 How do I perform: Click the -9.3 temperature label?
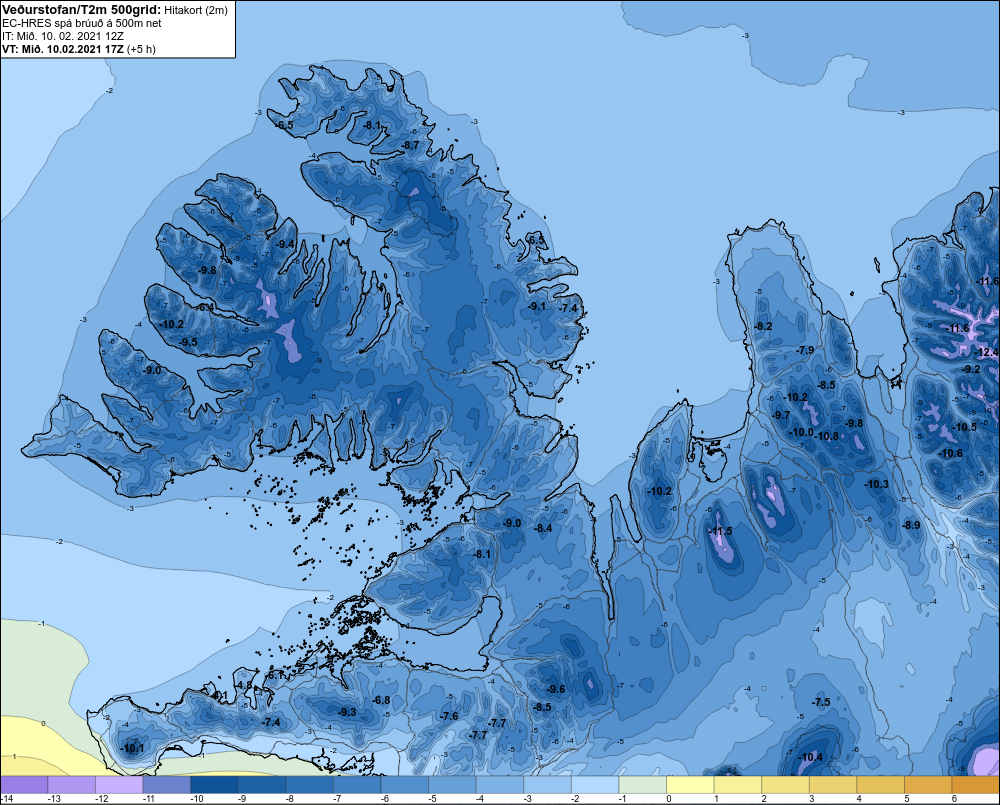click(347, 712)
